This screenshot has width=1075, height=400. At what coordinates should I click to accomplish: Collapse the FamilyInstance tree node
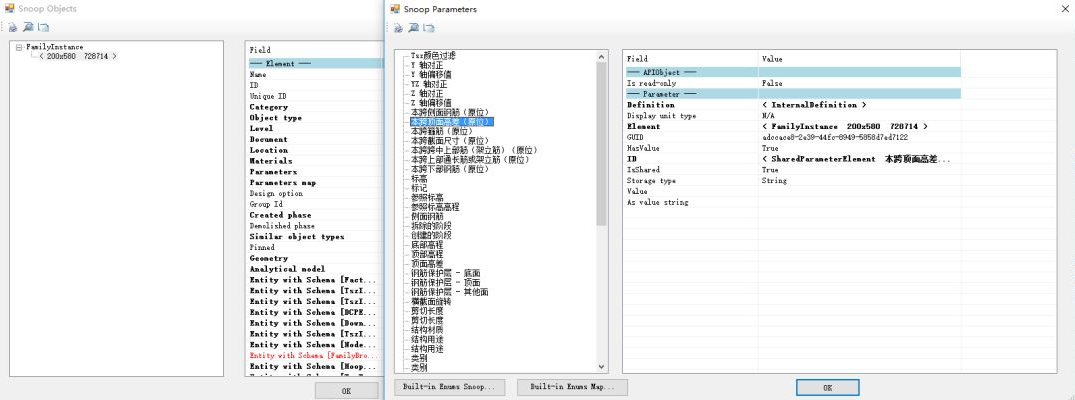(19, 47)
